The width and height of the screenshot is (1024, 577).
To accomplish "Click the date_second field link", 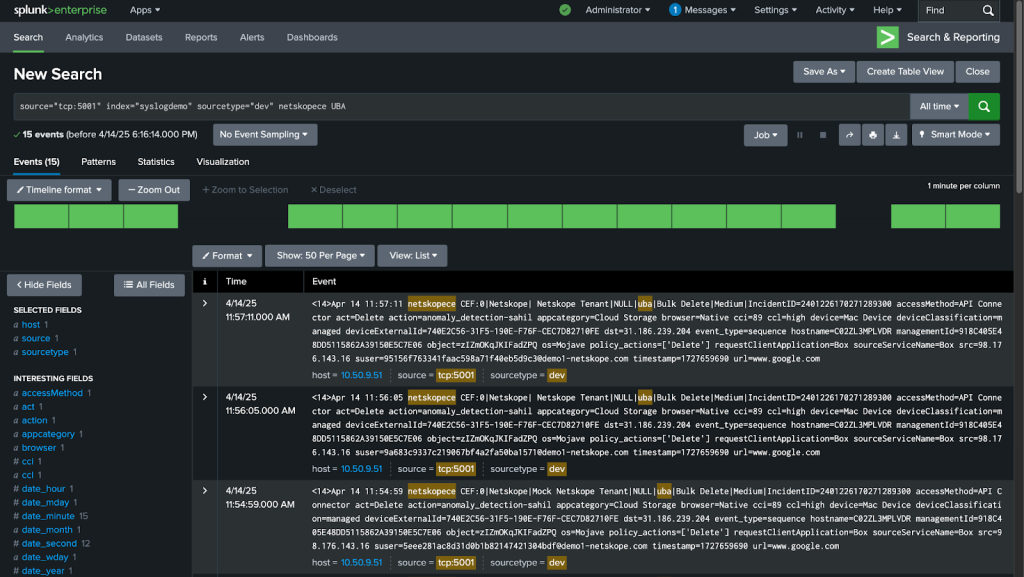I will pyautogui.click(x=49, y=543).
